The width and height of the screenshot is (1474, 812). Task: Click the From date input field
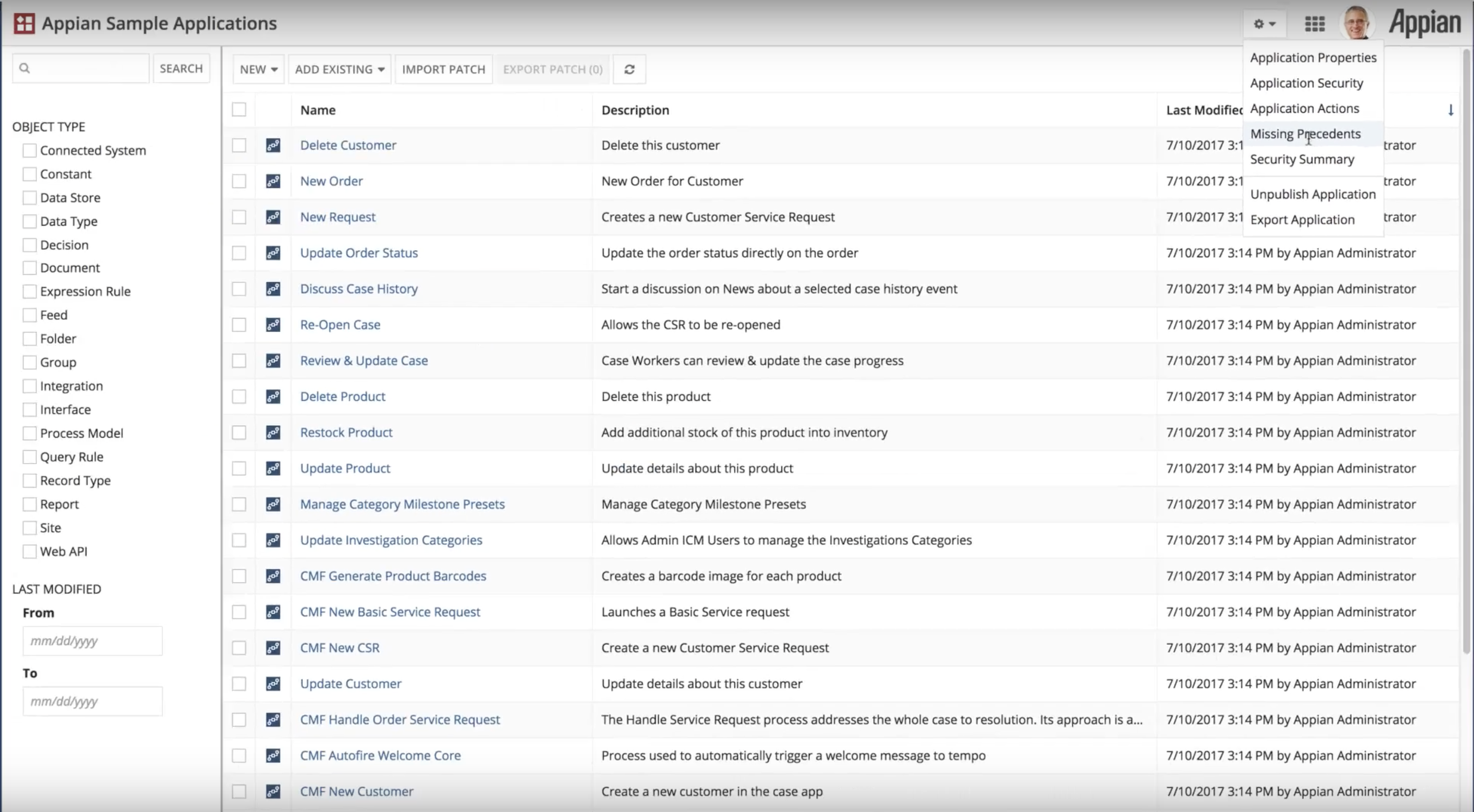click(x=92, y=641)
